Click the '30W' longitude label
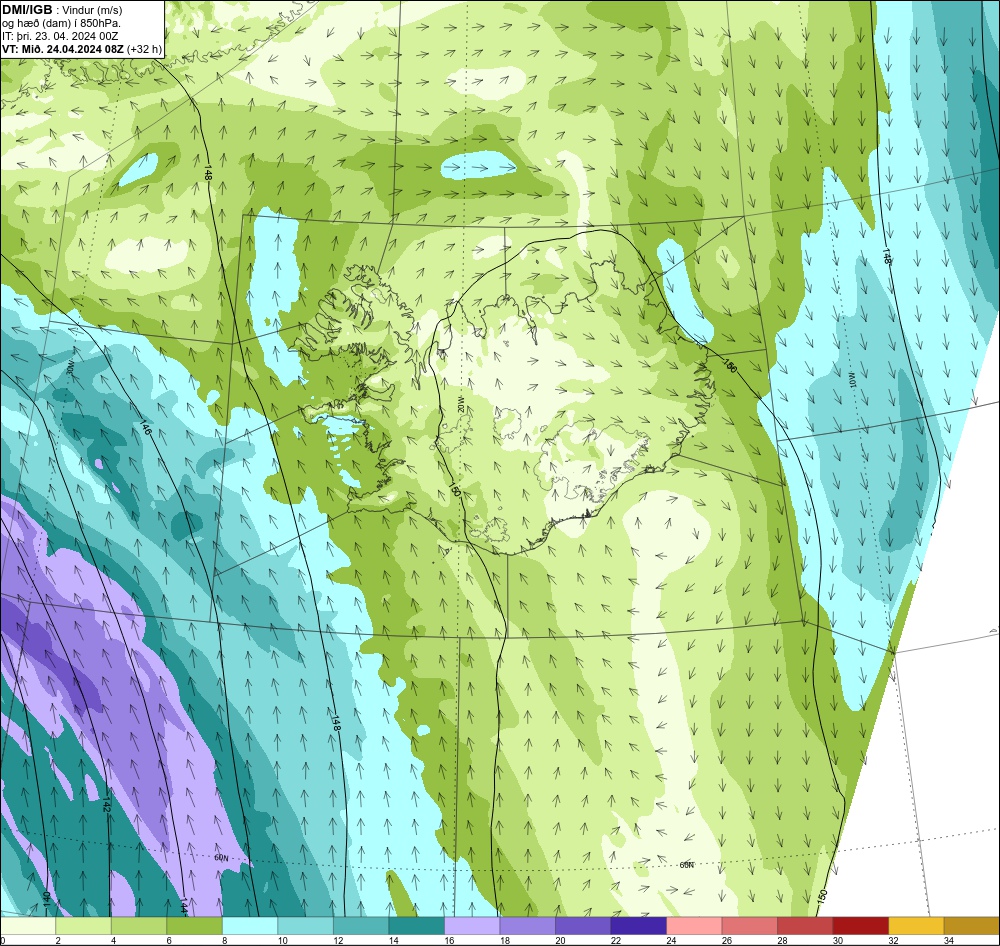The width and height of the screenshot is (1000, 946). (71, 368)
